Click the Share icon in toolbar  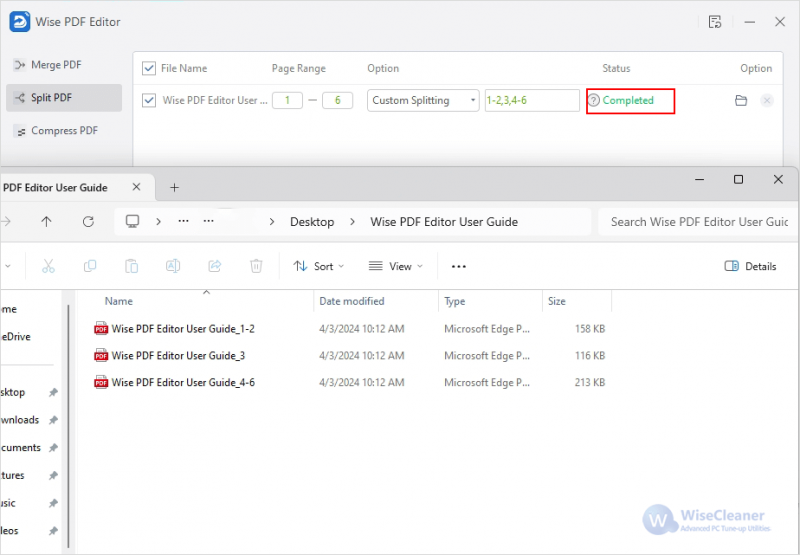(215, 266)
